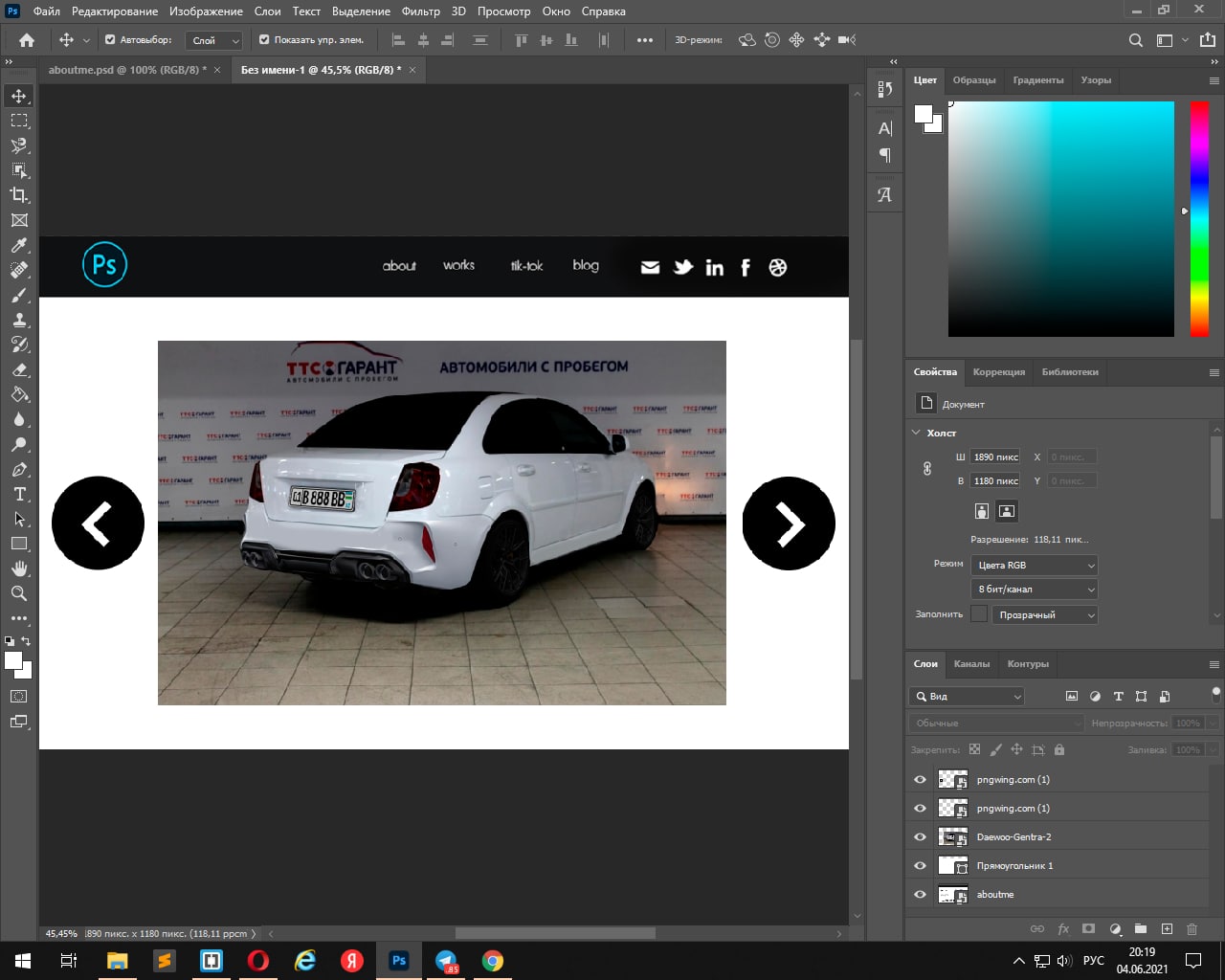The image size is (1225, 980).
Task: Toggle the Auto-select (Автовыбор) checkbox
Action: (110, 40)
